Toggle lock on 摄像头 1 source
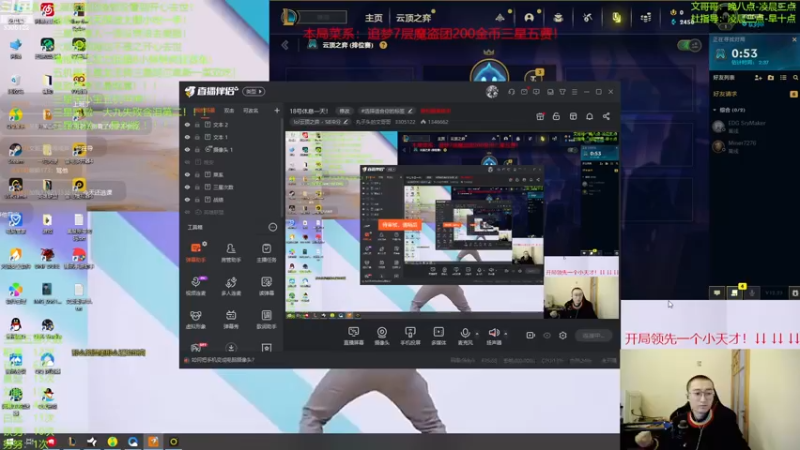 tap(197, 149)
